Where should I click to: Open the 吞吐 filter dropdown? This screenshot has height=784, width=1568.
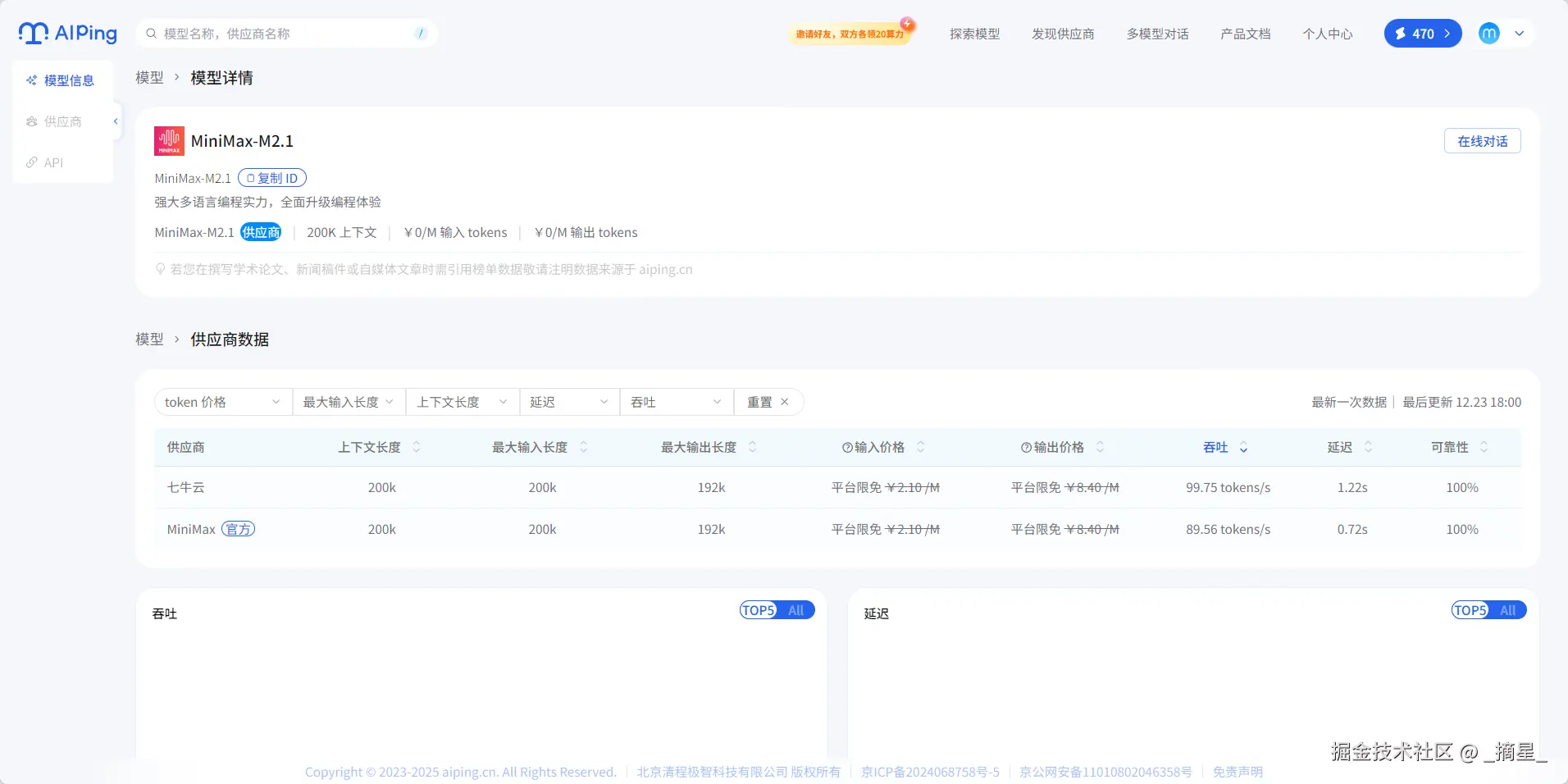pyautogui.click(x=677, y=402)
